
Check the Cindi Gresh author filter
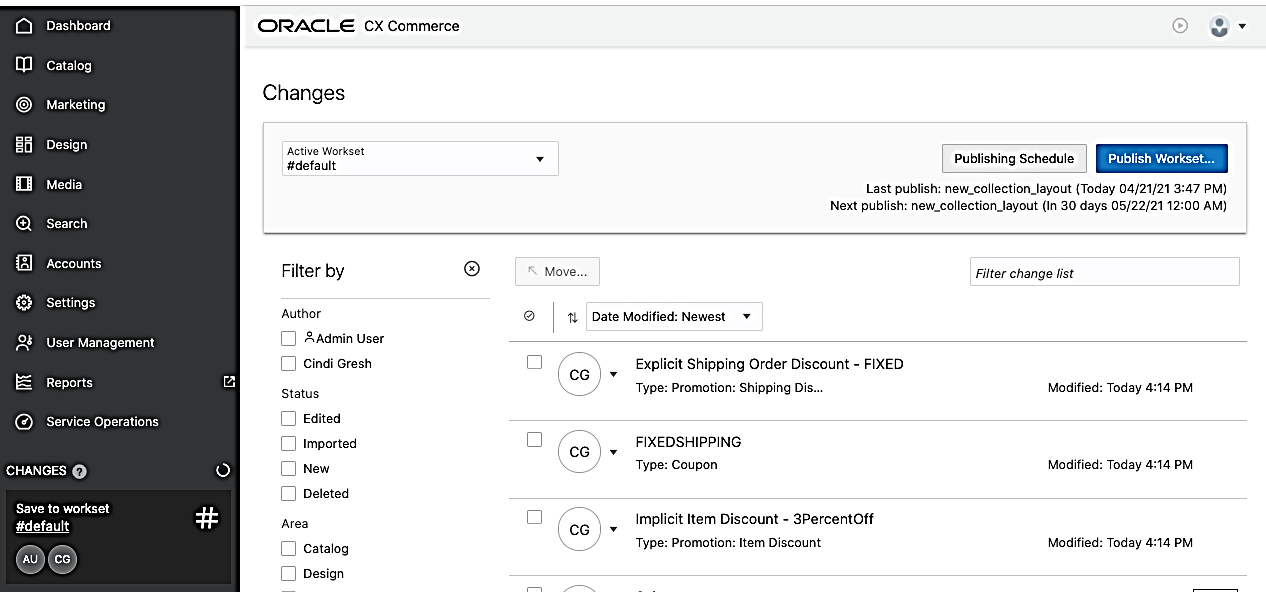[289, 364]
